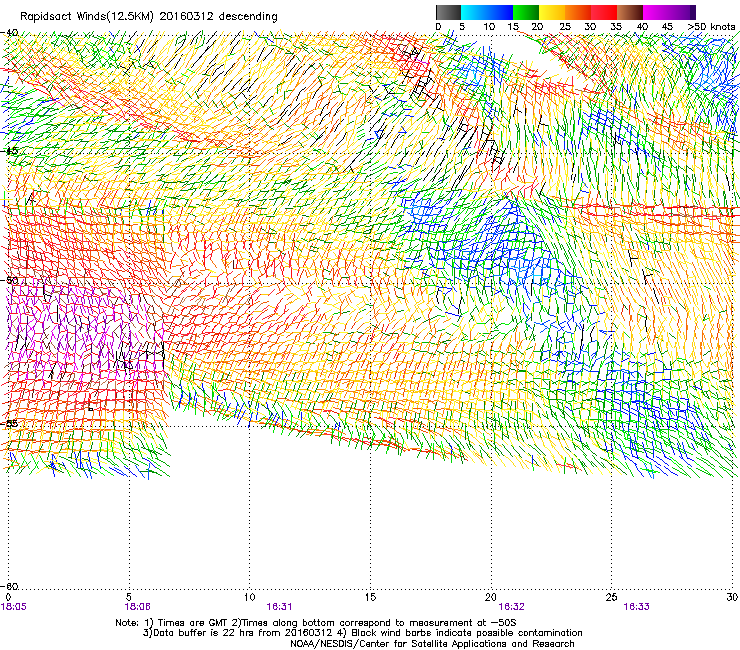This screenshot has height=650, width=740.
Task: Click the cyan-blue 5-15 knots legend segment
Action: pyautogui.click(x=487, y=12)
